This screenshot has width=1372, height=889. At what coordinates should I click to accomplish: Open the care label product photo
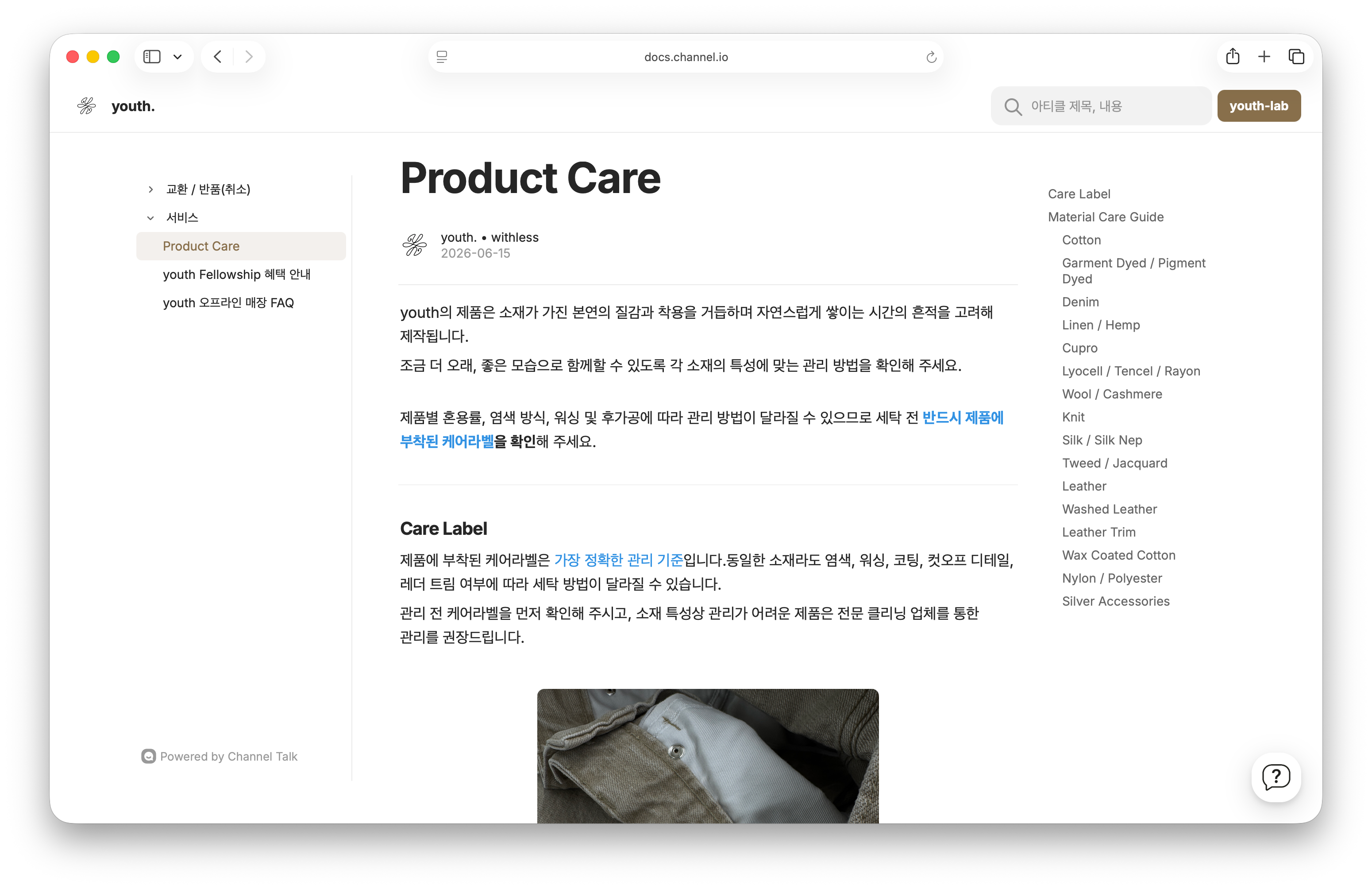708,756
